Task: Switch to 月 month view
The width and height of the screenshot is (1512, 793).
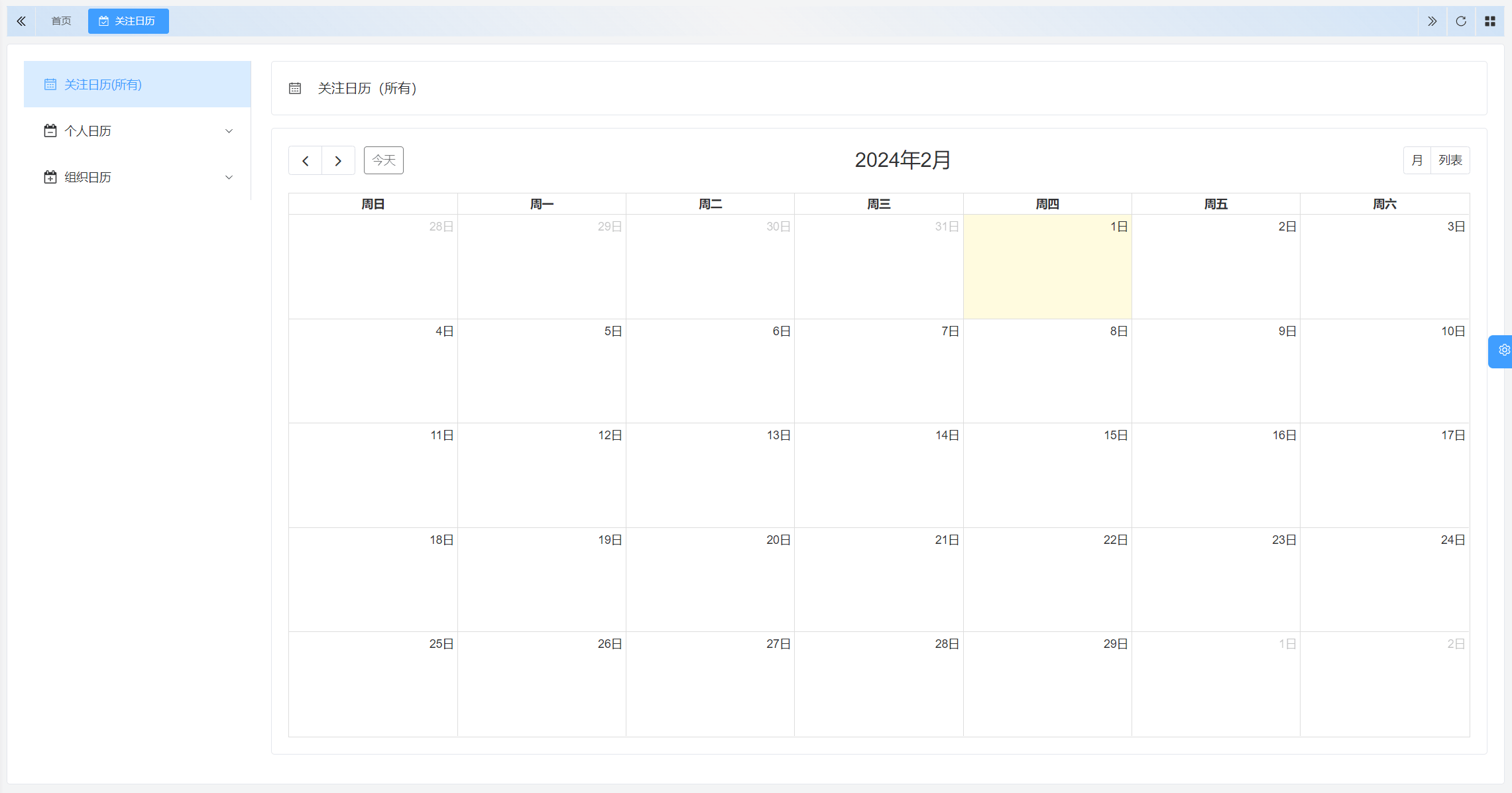Action: pos(1417,160)
